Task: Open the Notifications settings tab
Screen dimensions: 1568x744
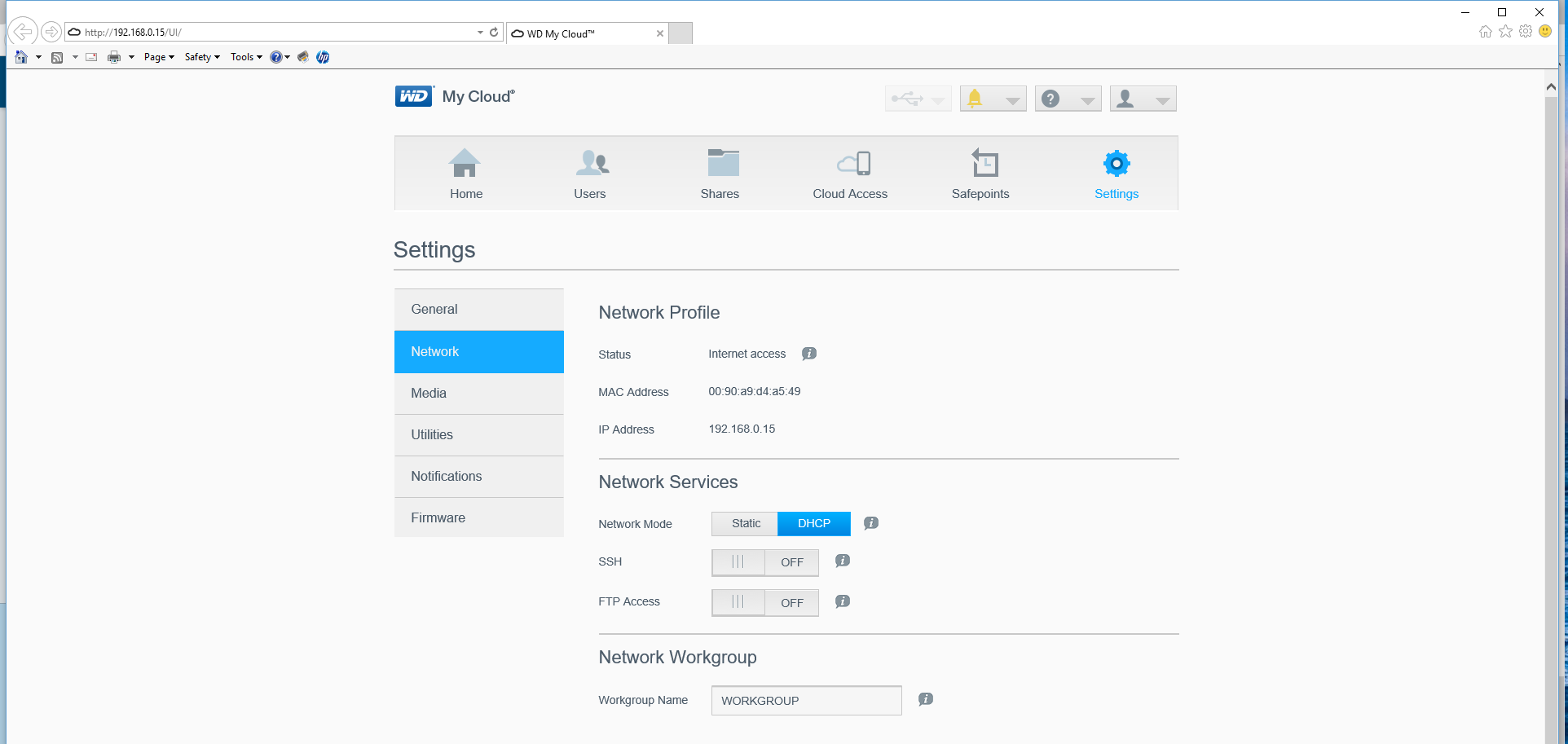Action: click(x=479, y=477)
